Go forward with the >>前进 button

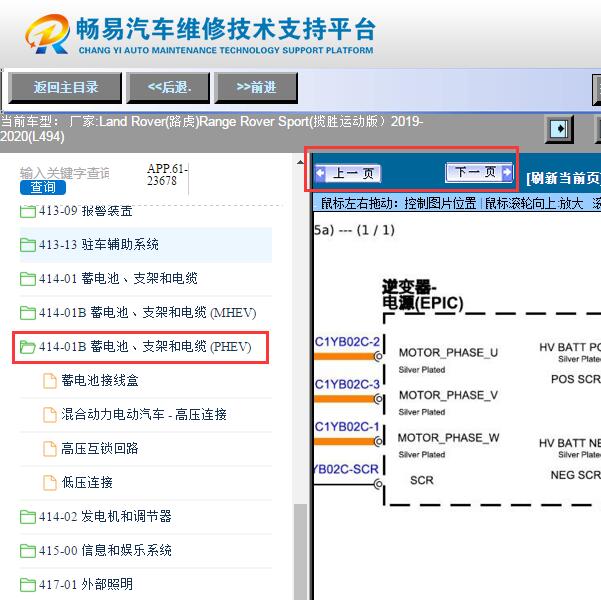tap(256, 88)
